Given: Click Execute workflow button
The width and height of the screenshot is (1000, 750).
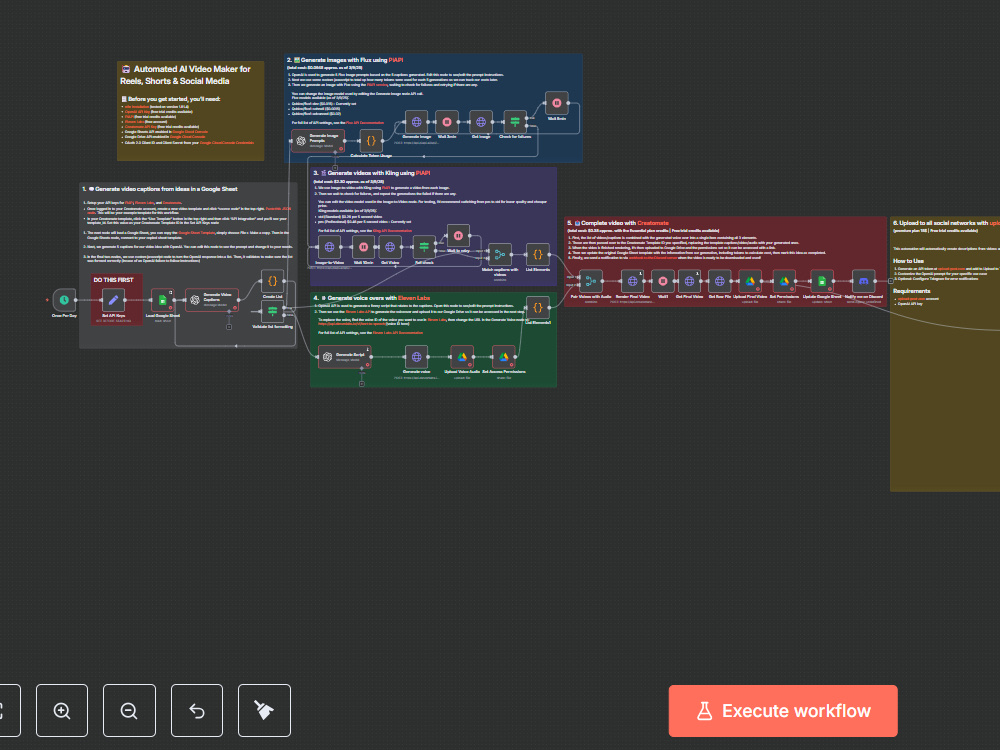Looking at the screenshot, I should (x=783, y=710).
